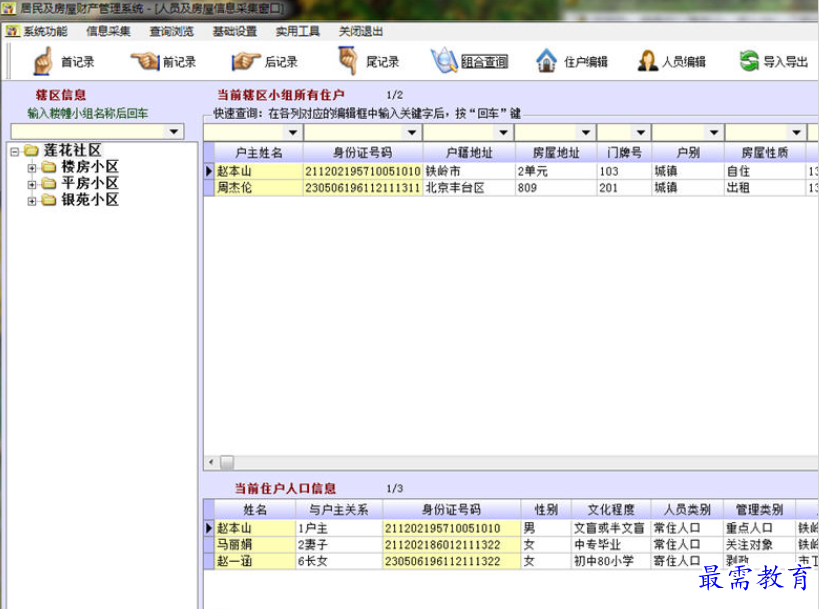
Task: Expand the 楼房小区 tree node
Action: [32, 167]
